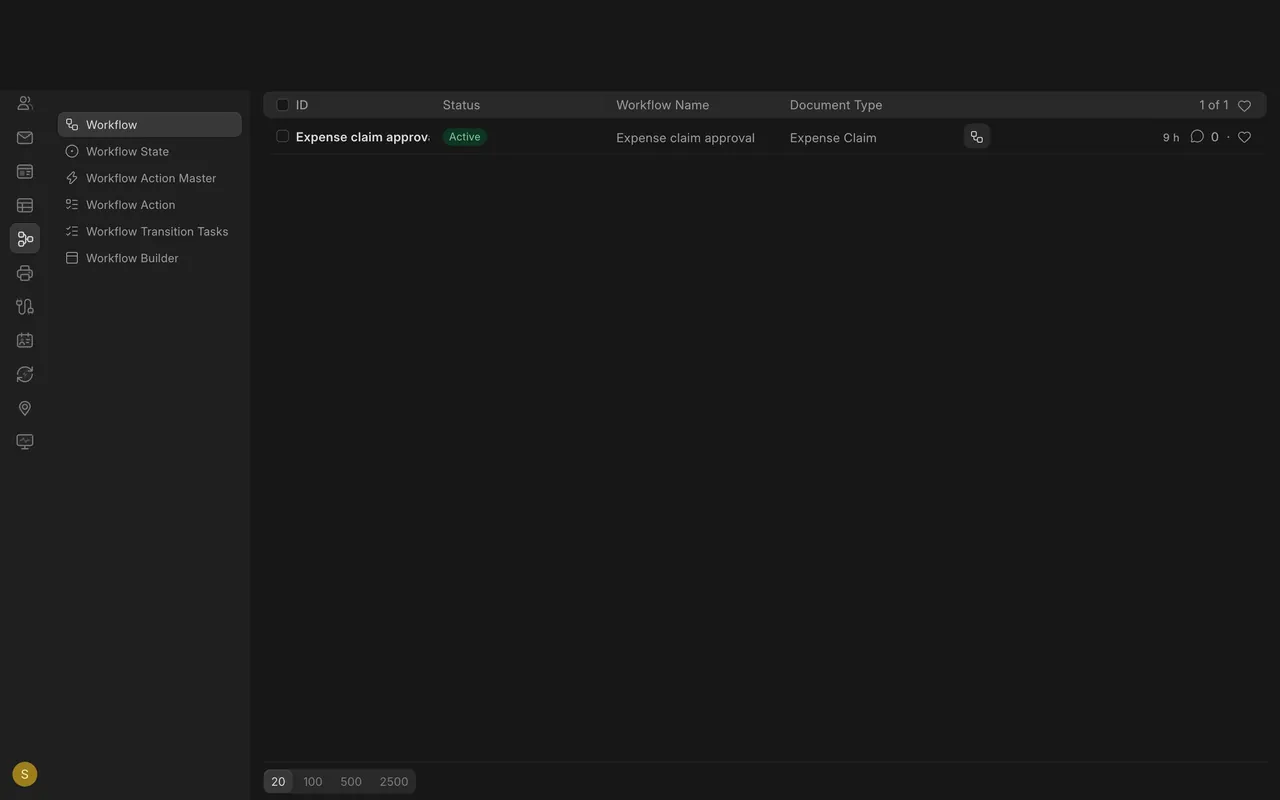Open the sync arrows rail icon
The height and width of the screenshot is (800, 1280).
[x=25, y=374]
